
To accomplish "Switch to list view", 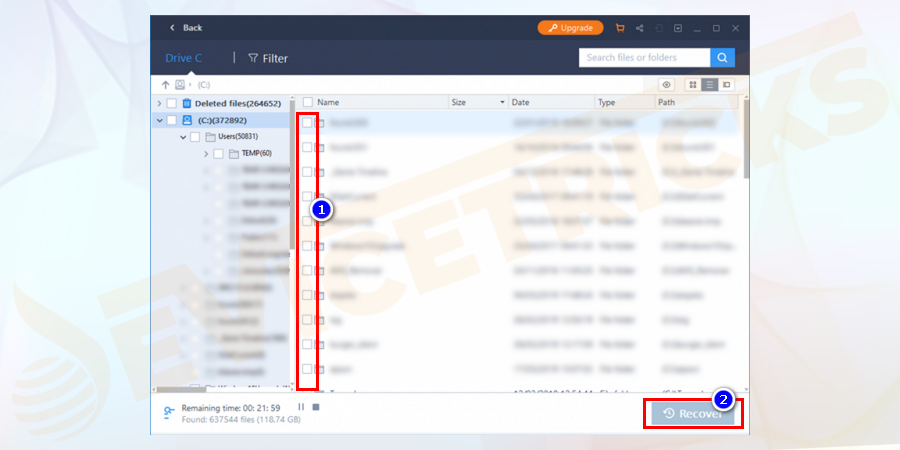I will [709, 85].
